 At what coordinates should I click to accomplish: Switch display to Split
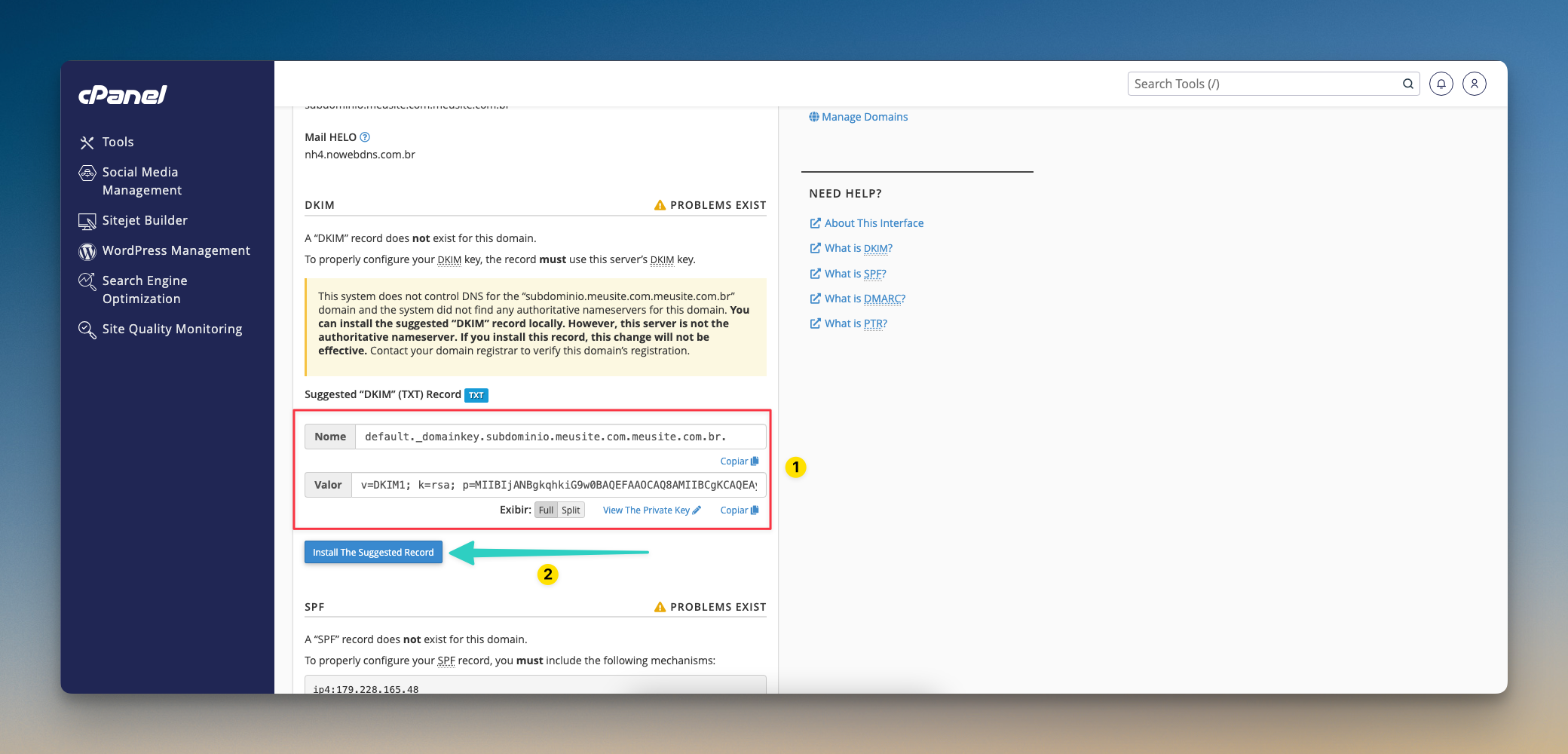coord(571,510)
